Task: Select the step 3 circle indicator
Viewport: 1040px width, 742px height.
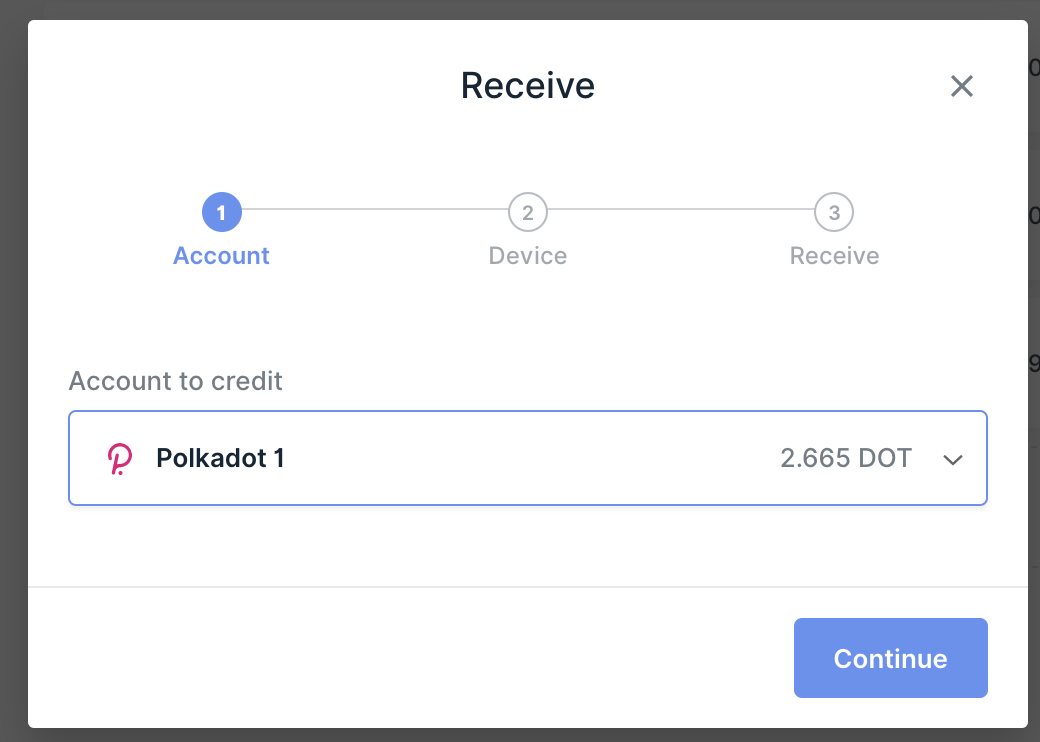Action: (x=834, y=212)
